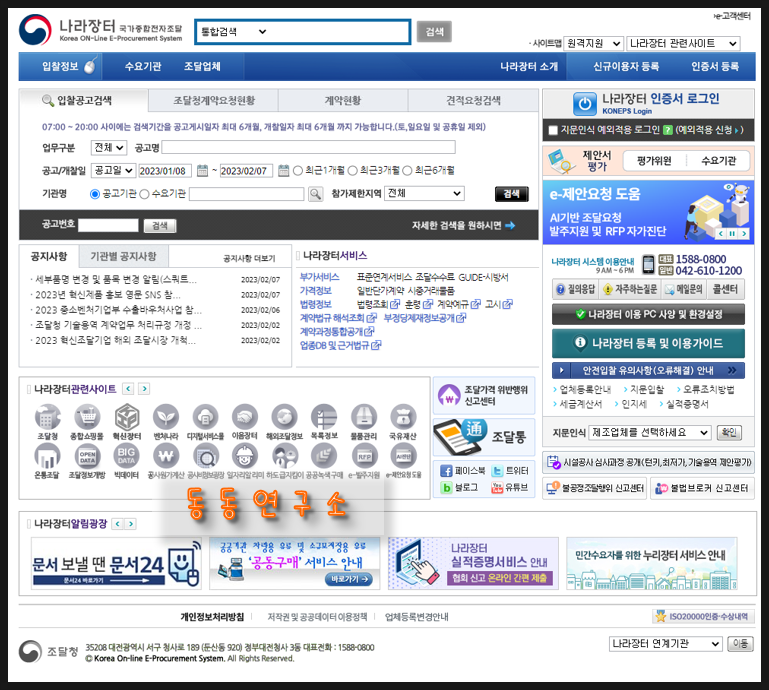Open the e-제안요청 도움 icon
Screen dimensions: 769x690
(404, 457)
